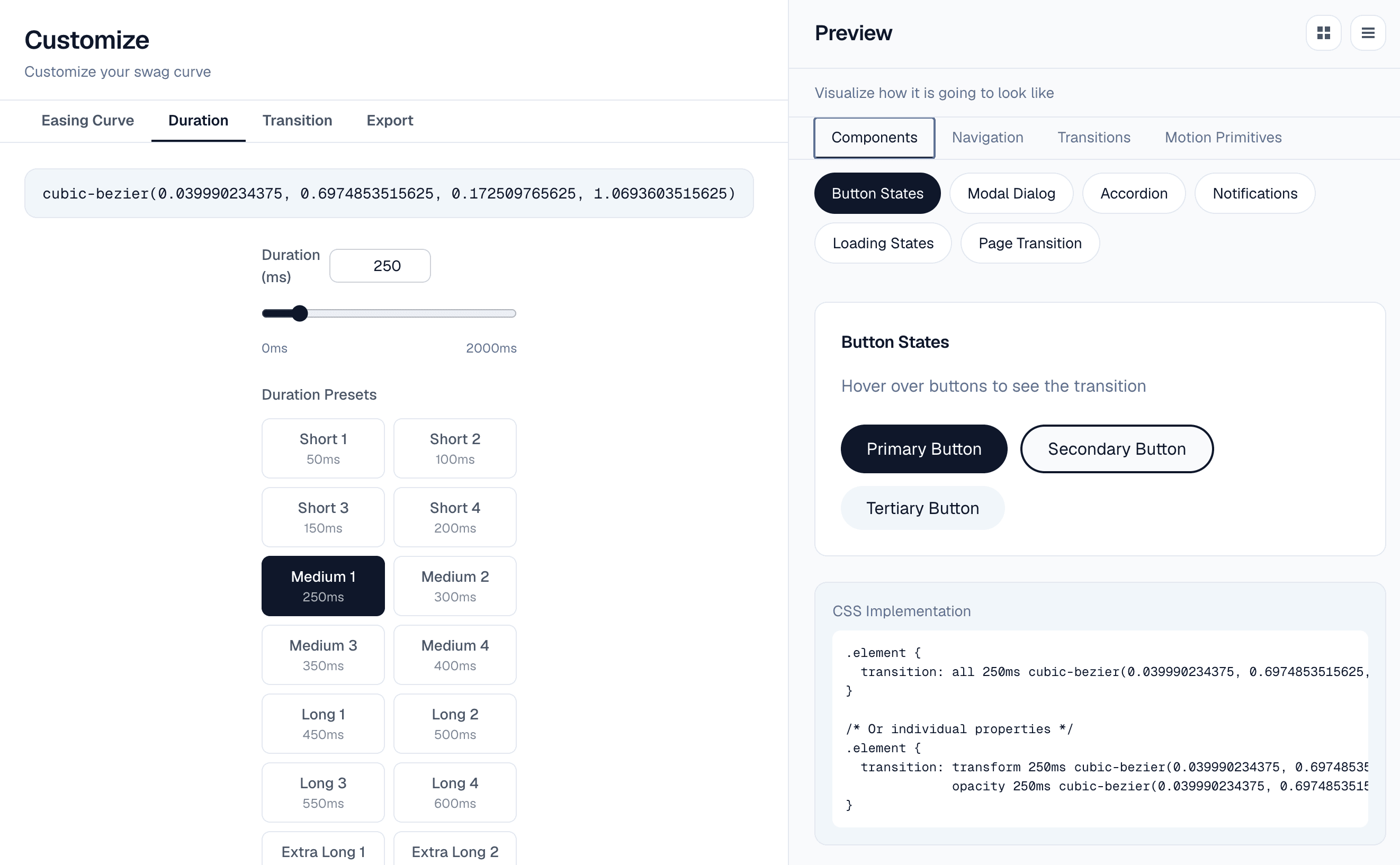Open the Easing Curve tab
Image resolution: width=1400 pixels, height=865 pixels.
tap(87, 120)
